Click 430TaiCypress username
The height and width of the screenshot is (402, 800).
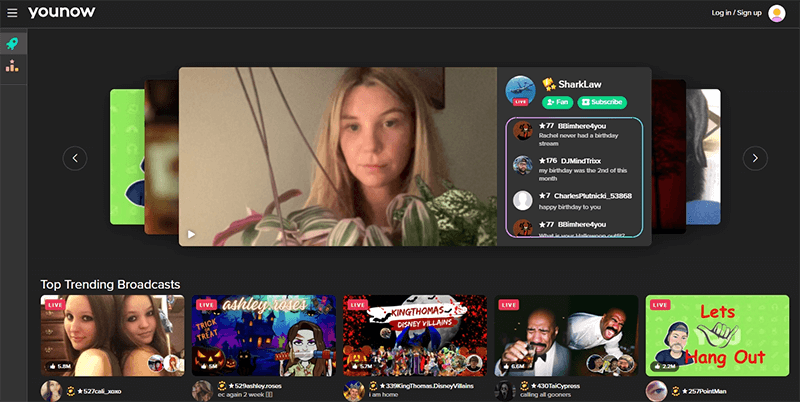coord(555,386)
